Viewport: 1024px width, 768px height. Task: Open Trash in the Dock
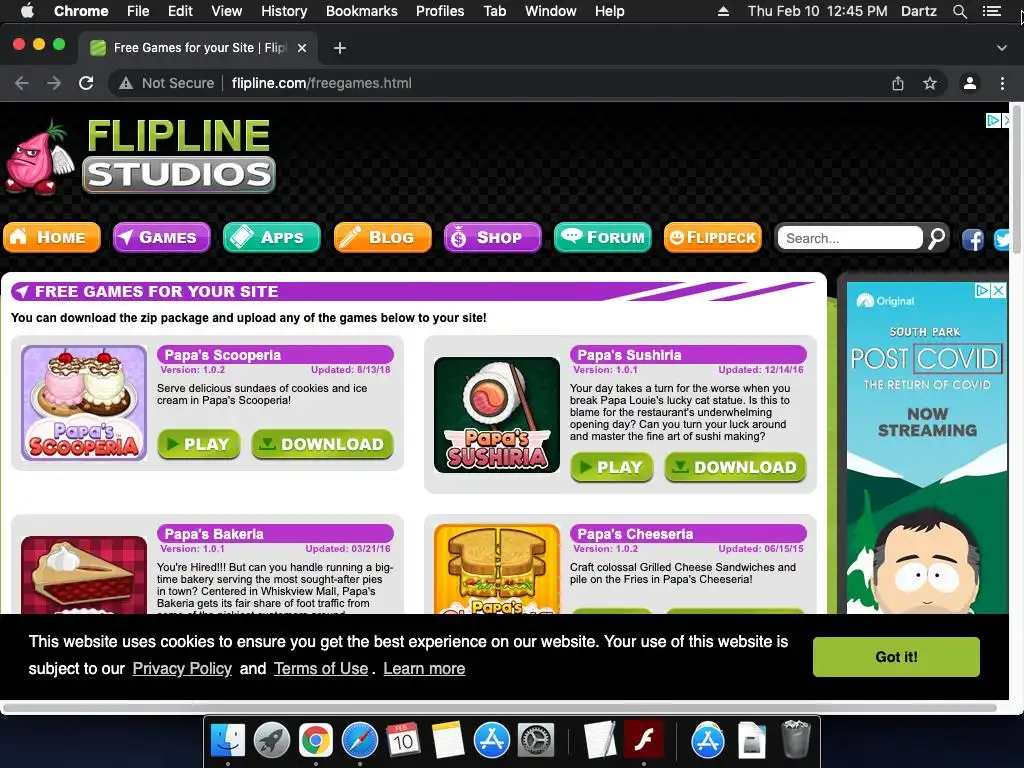click(x=795, y=739)
